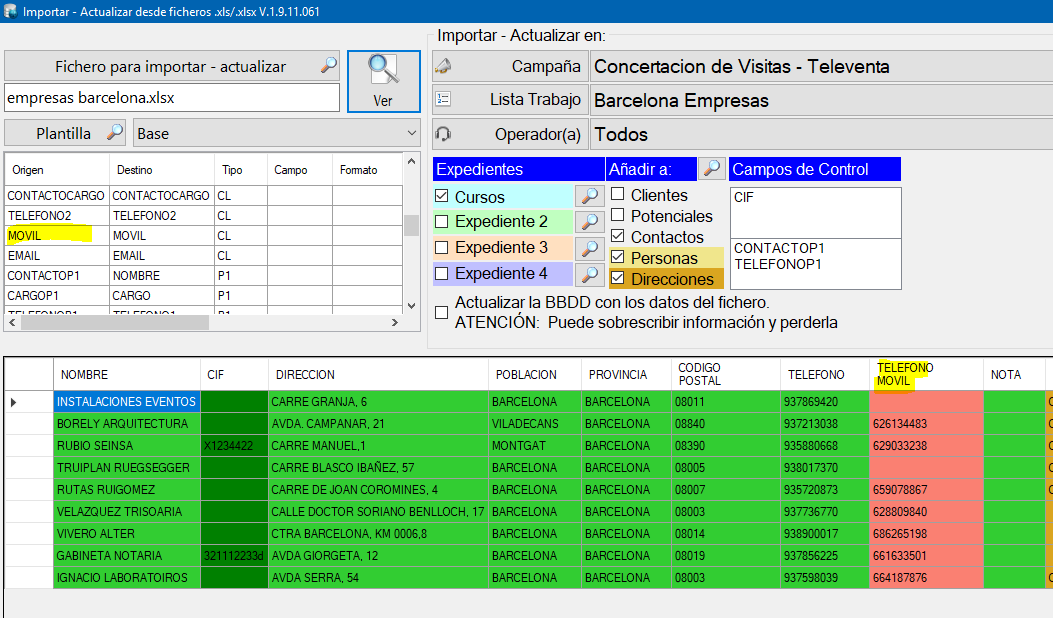Click the Lista Trabajo list icon
The width and height of the screenshot is (1053, 618).
coord(443,99)
